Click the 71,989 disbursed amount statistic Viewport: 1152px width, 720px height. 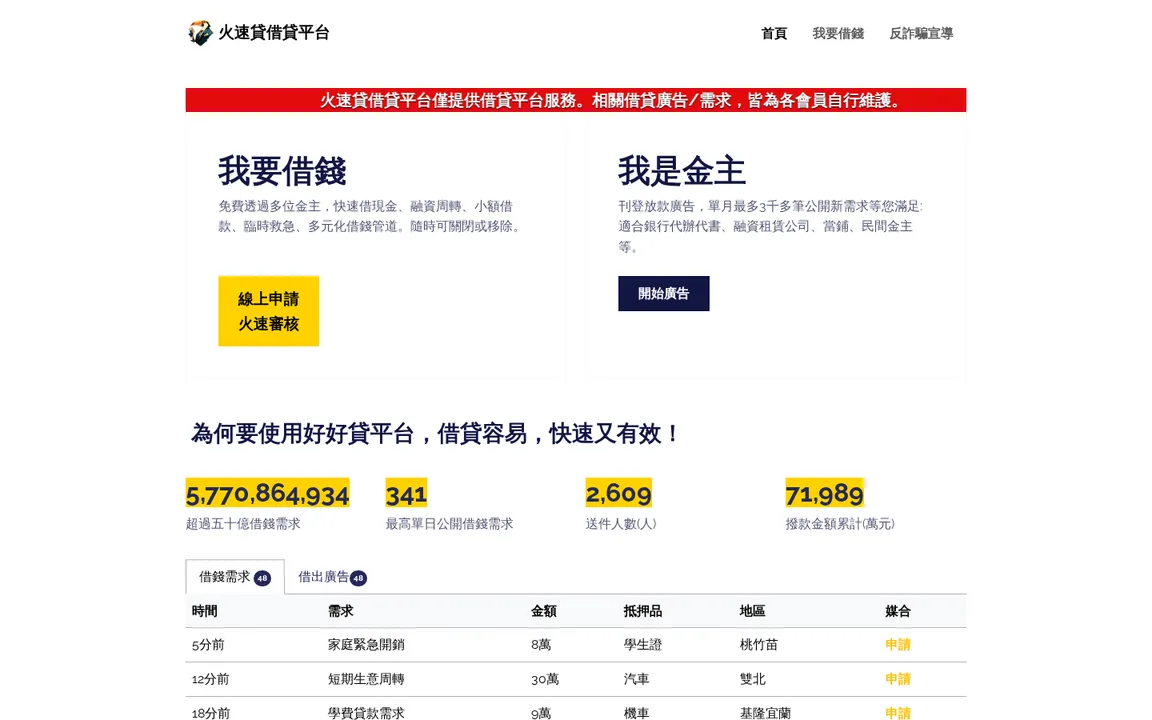(x=824, y=493)
